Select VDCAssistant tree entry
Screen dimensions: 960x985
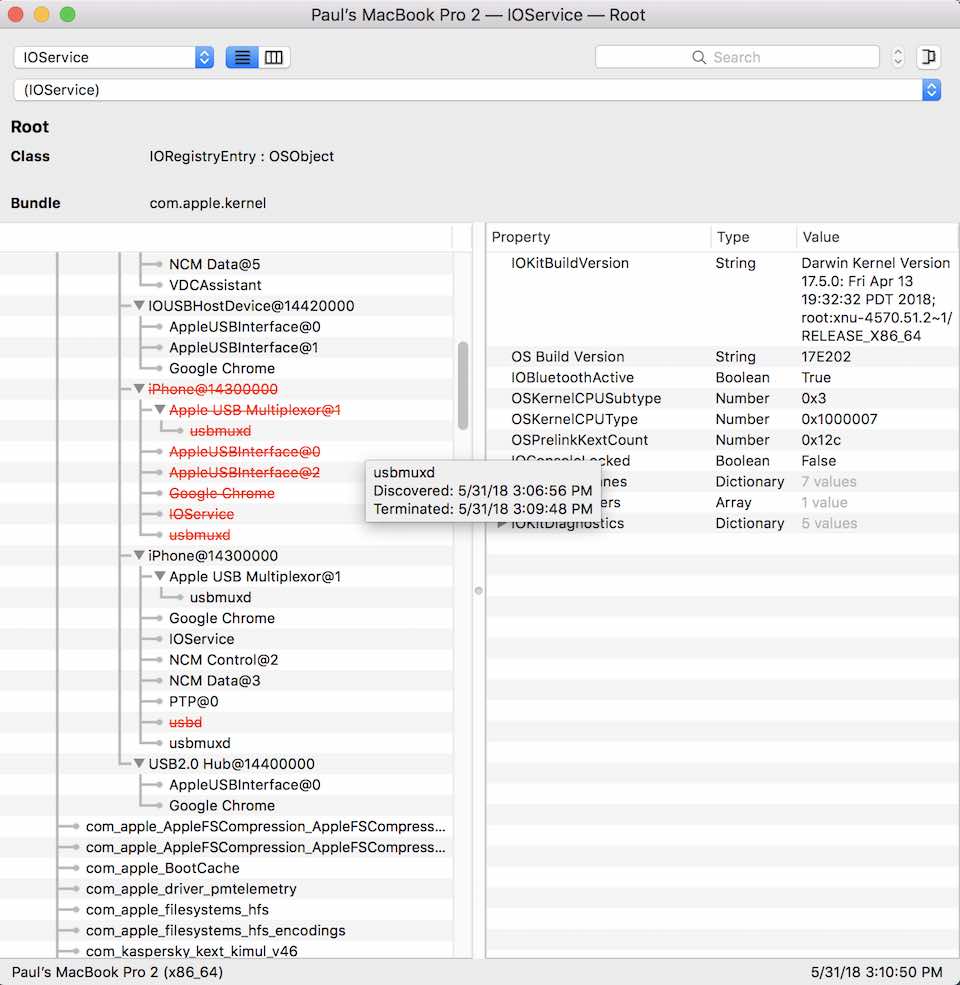[215, 285]
